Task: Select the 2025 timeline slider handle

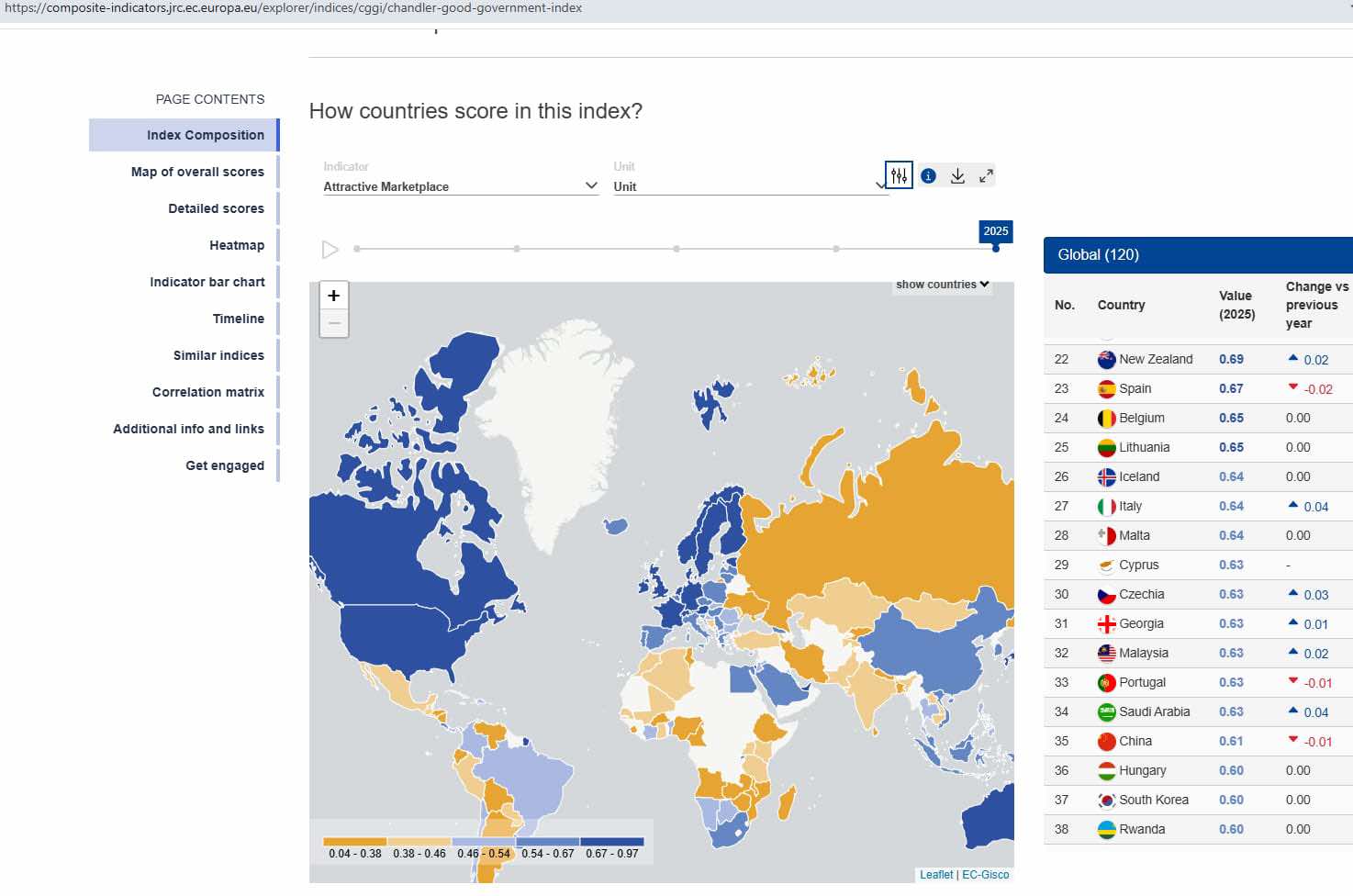Action: (996, 248)
